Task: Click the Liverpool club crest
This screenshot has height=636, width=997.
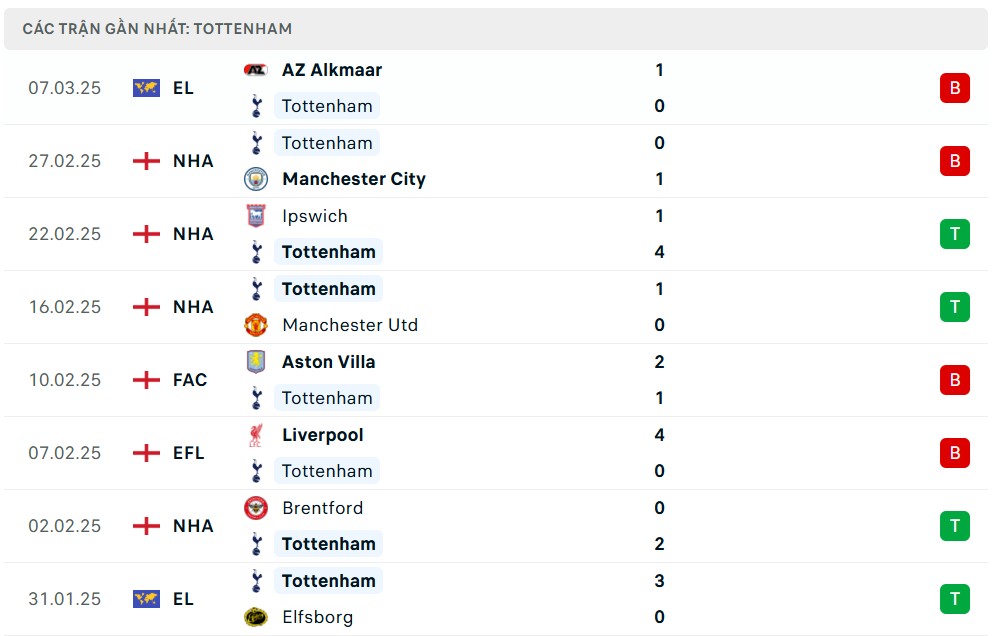Action: click(x=256, y=435)
